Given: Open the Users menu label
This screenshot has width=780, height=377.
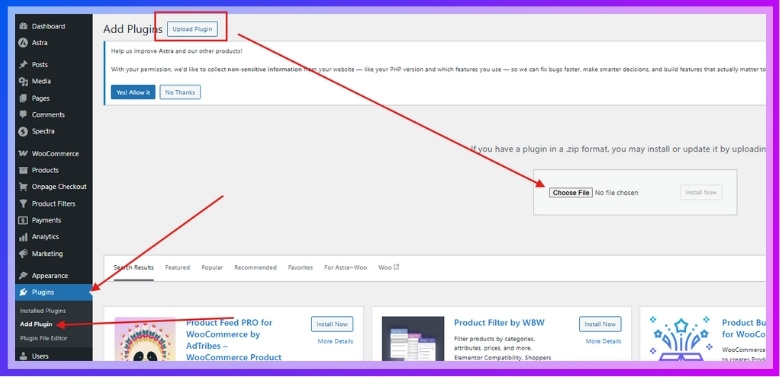Looking at the screenshot, I should [x=40, y=356].
